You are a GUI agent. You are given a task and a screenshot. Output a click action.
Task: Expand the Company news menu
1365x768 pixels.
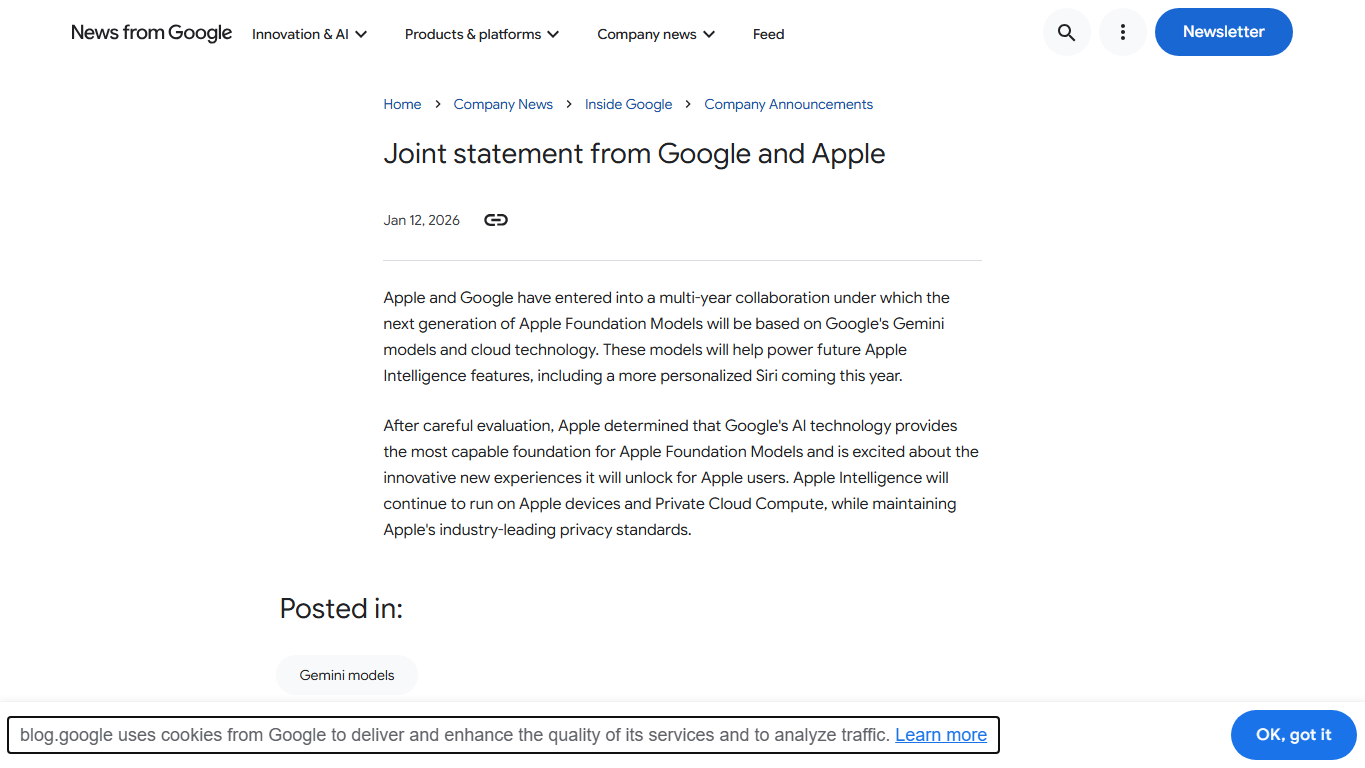(656, 34)
